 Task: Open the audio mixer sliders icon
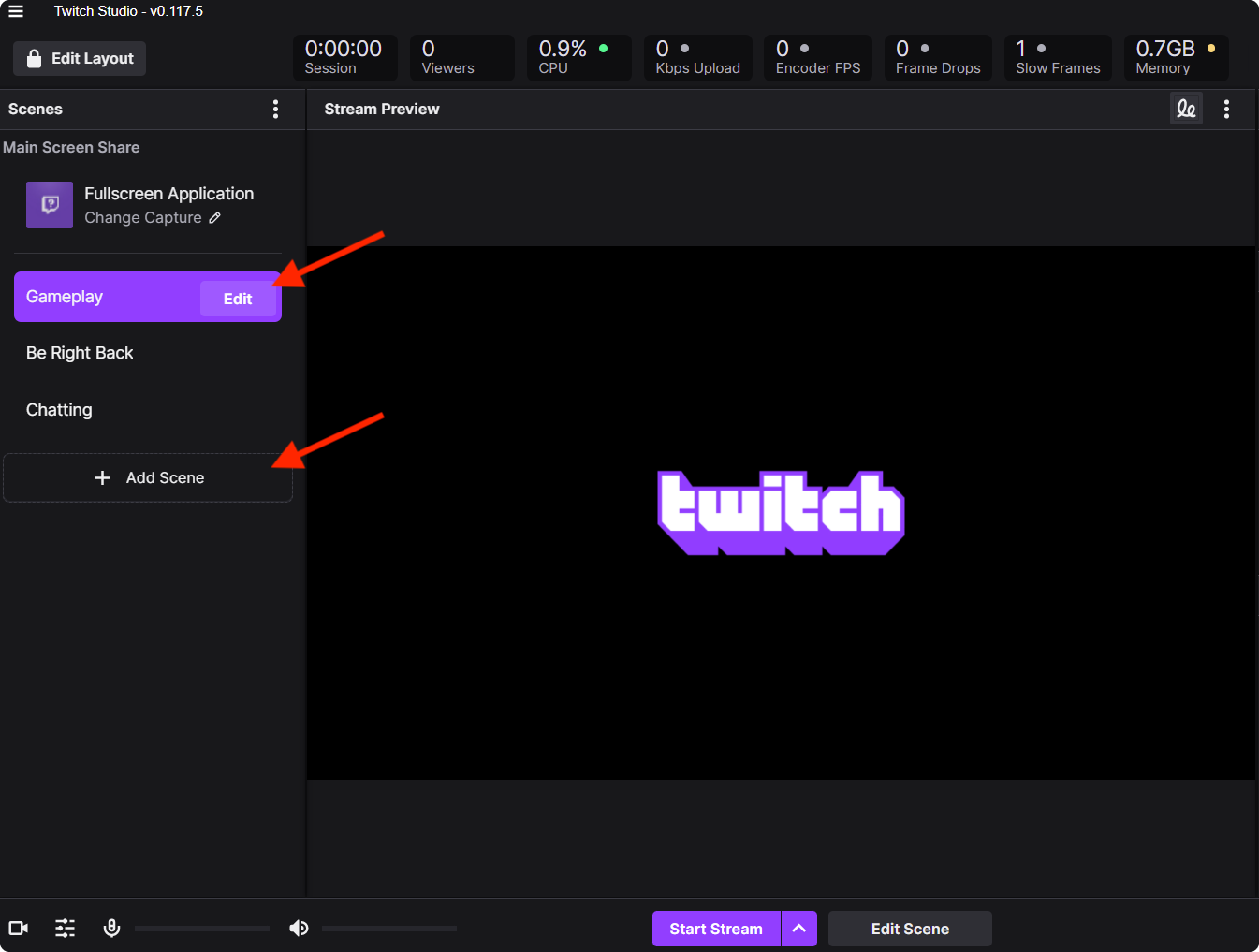coord(66,929)
